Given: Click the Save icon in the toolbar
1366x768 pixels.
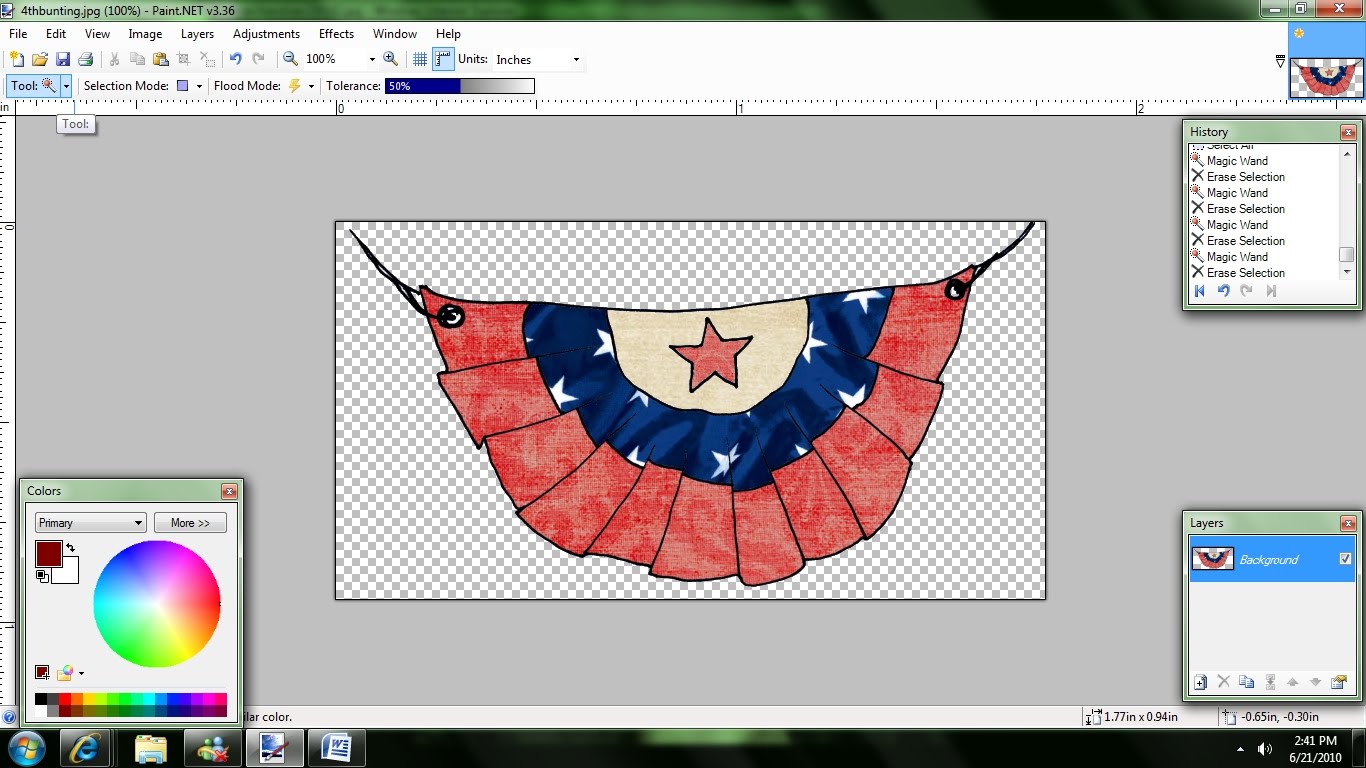Looking at the screenshot, I should tap(62, 60).
